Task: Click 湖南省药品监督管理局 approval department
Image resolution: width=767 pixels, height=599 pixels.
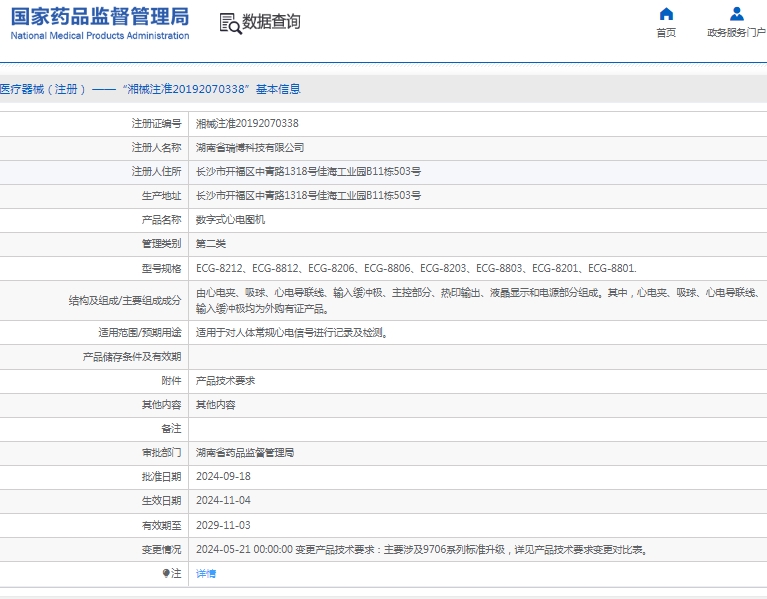Action: pos(245,452)
